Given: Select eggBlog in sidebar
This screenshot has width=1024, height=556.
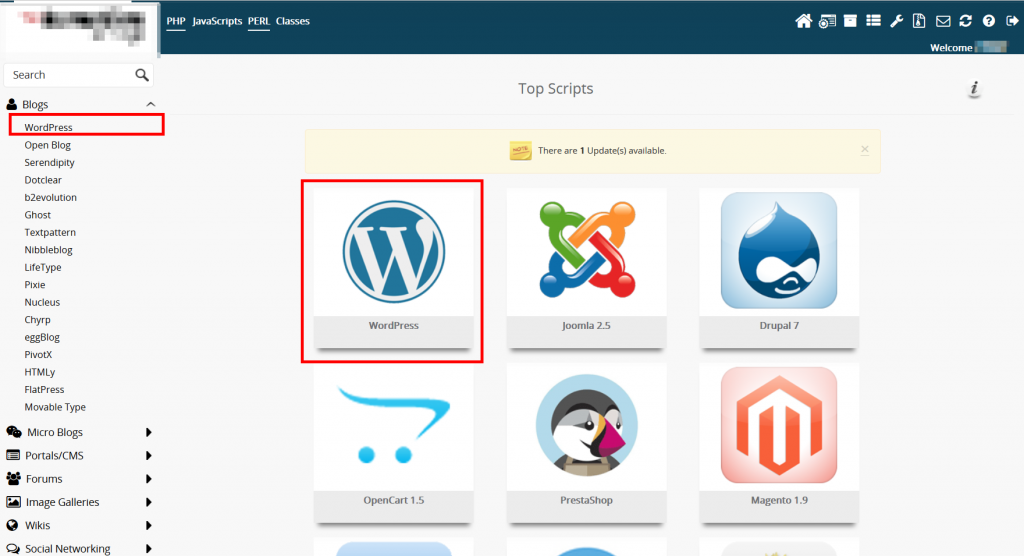Looking at the screenshot, I should (x=42, y=337).
